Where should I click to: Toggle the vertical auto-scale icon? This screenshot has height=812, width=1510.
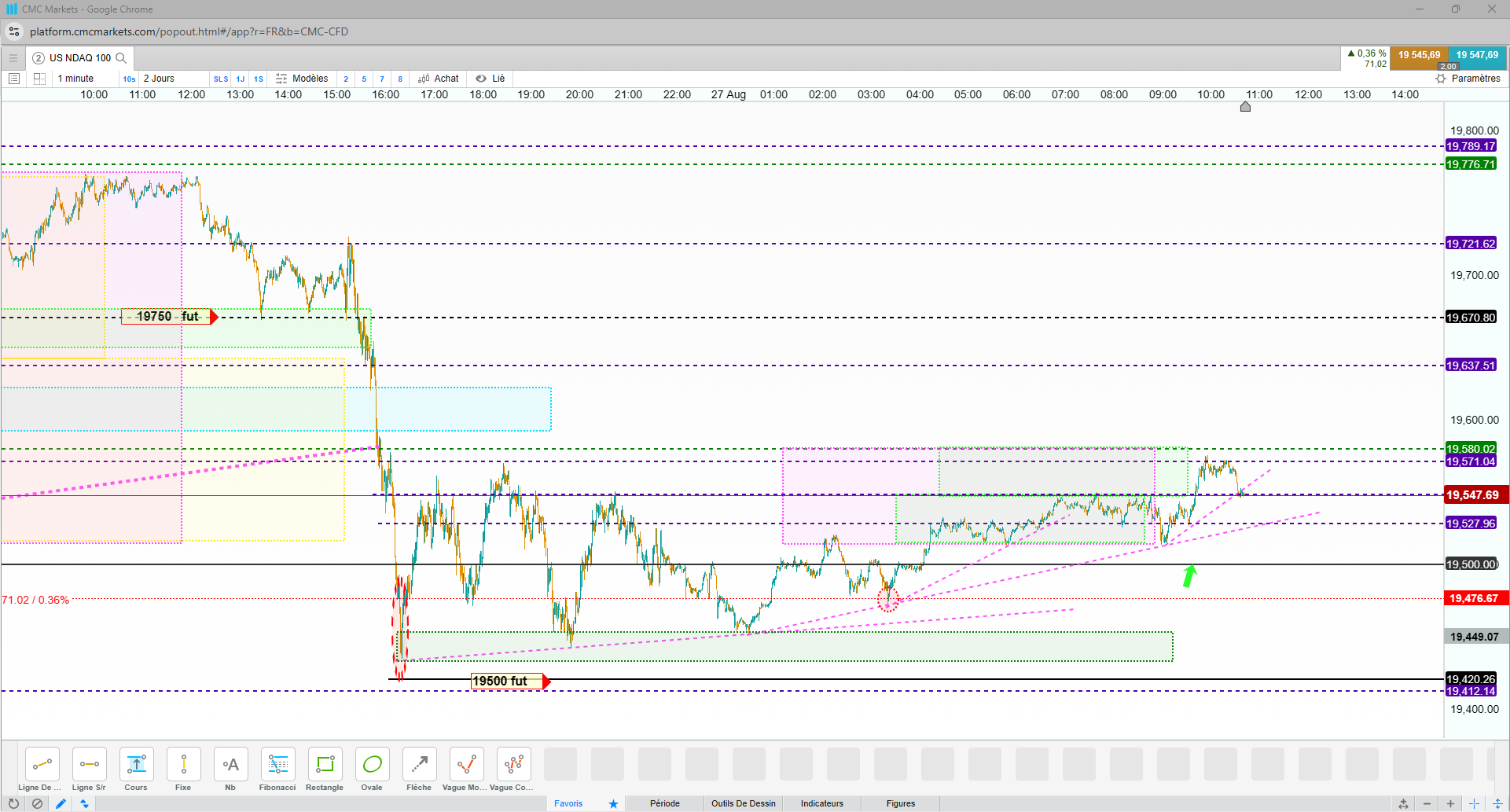(1497, 803)
